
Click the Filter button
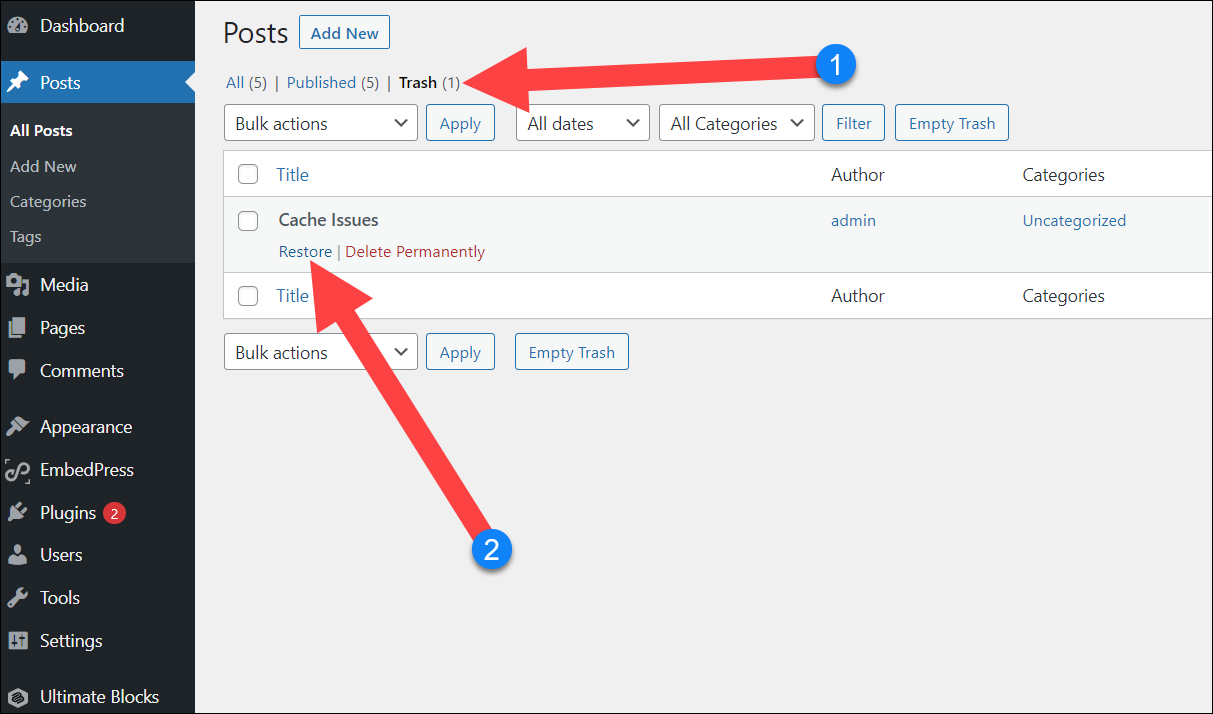coord(854,124)
